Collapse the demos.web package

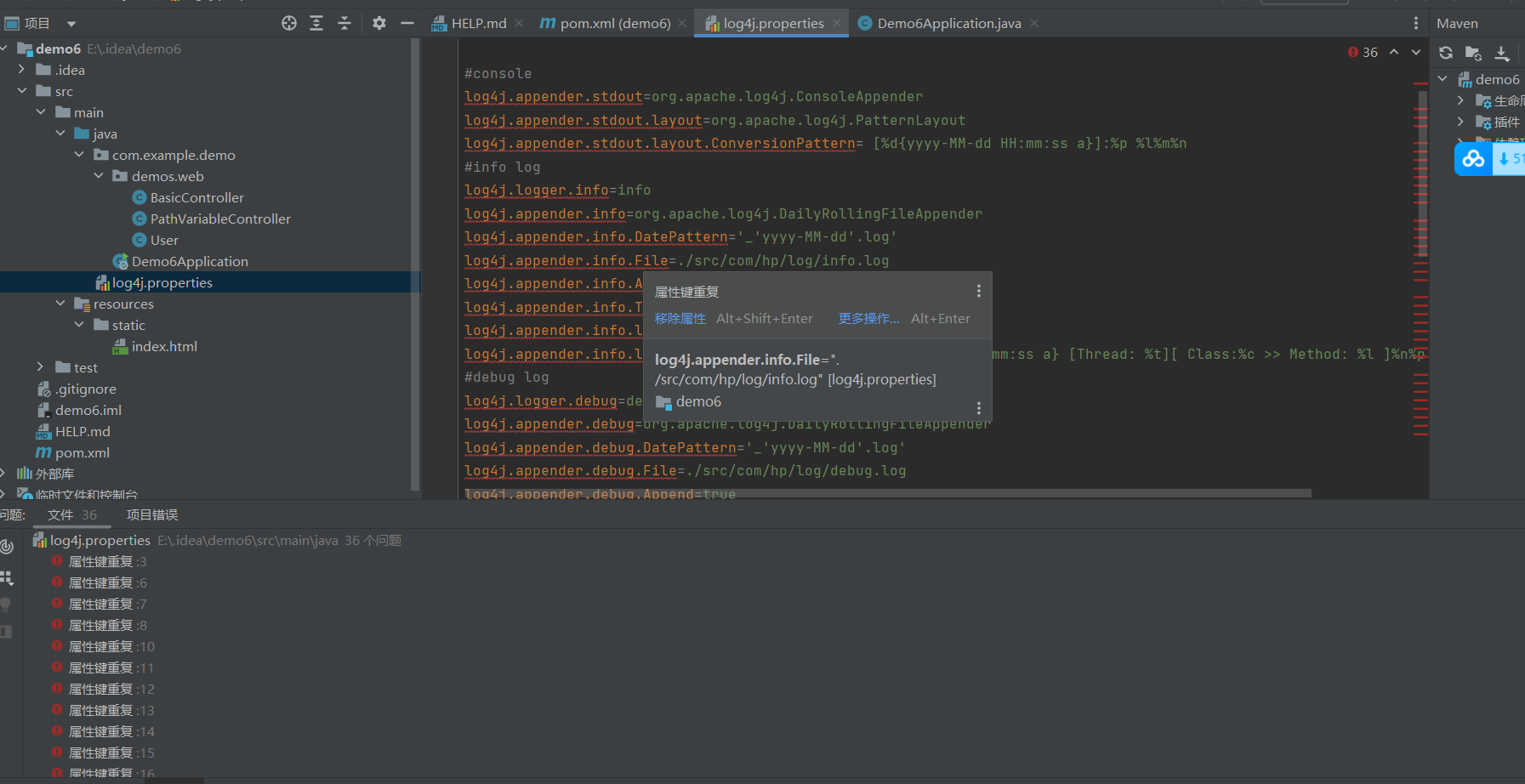(99, 176)
